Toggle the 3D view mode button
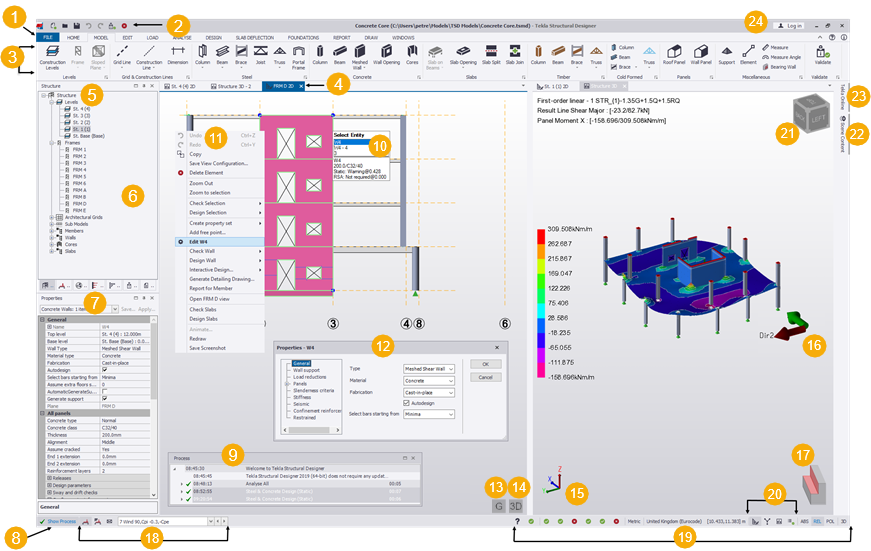This screenshot has height=551, width=871. pos(516,506)
